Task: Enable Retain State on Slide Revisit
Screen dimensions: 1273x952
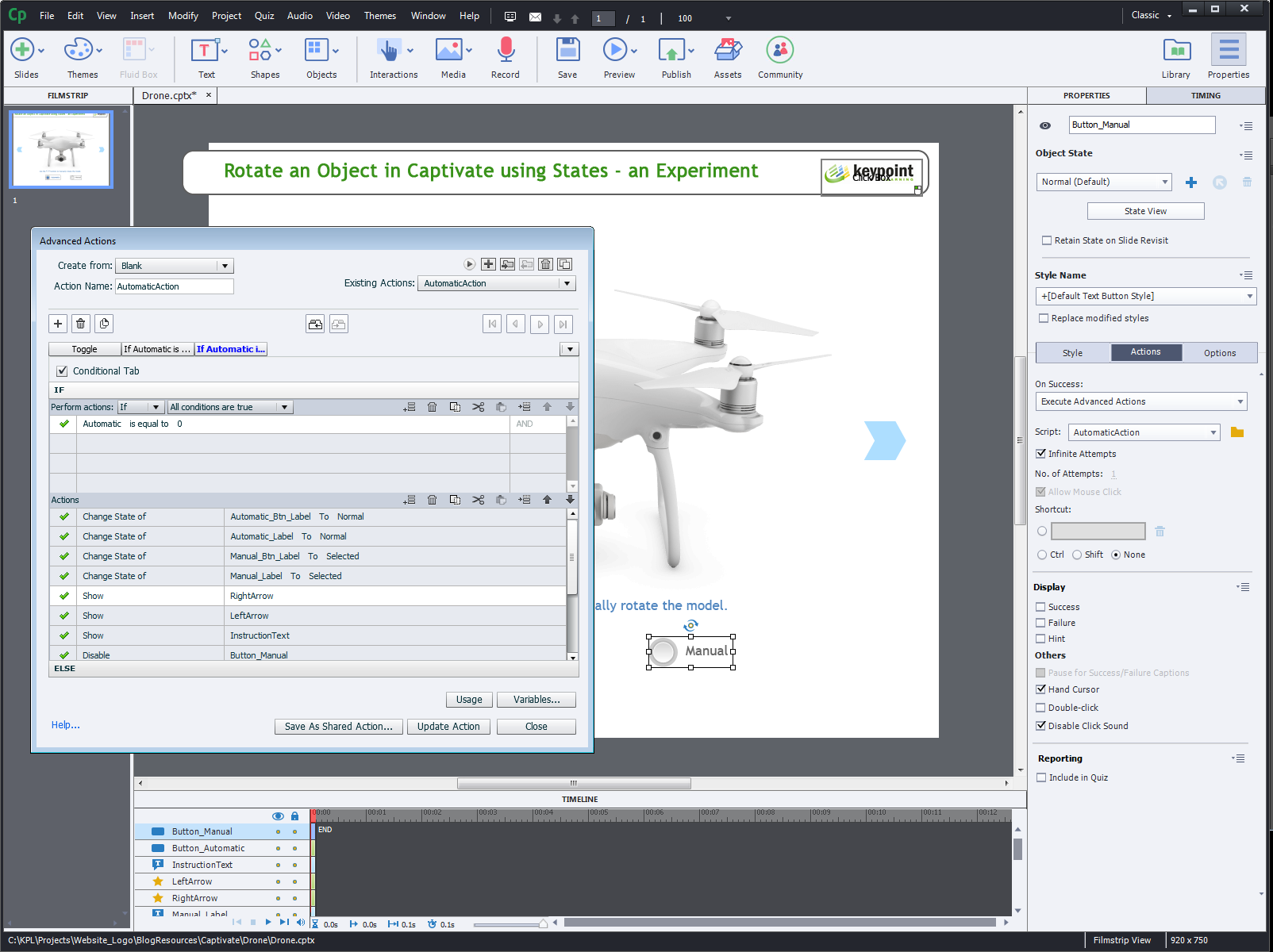Action: click(1046, 240)
